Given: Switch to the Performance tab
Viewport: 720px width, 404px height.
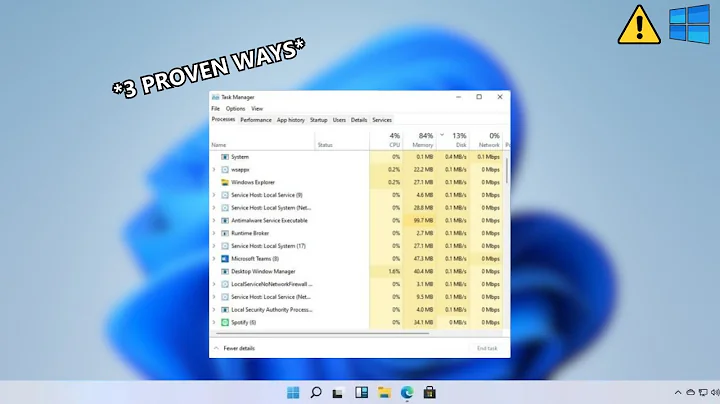Looking at the screenshot, I should pyautogui.click(x=256, y=120).
